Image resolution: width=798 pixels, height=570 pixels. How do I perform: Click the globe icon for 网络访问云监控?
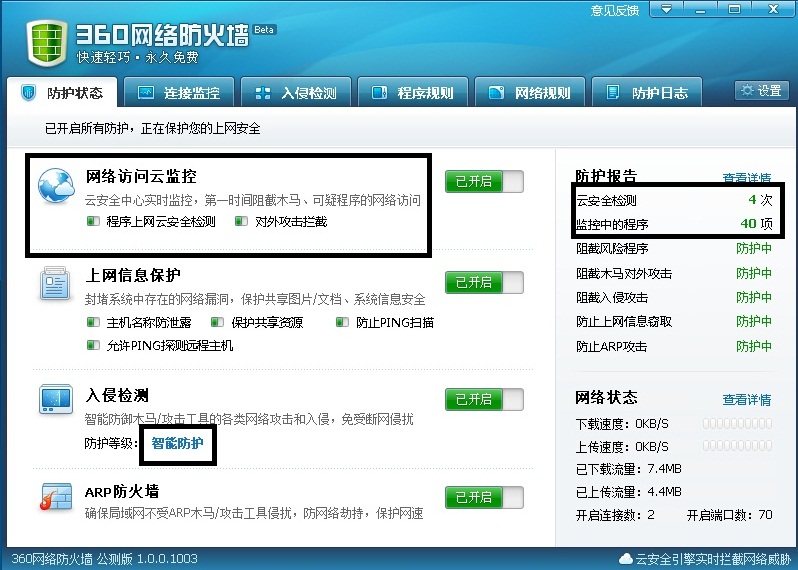56,186
